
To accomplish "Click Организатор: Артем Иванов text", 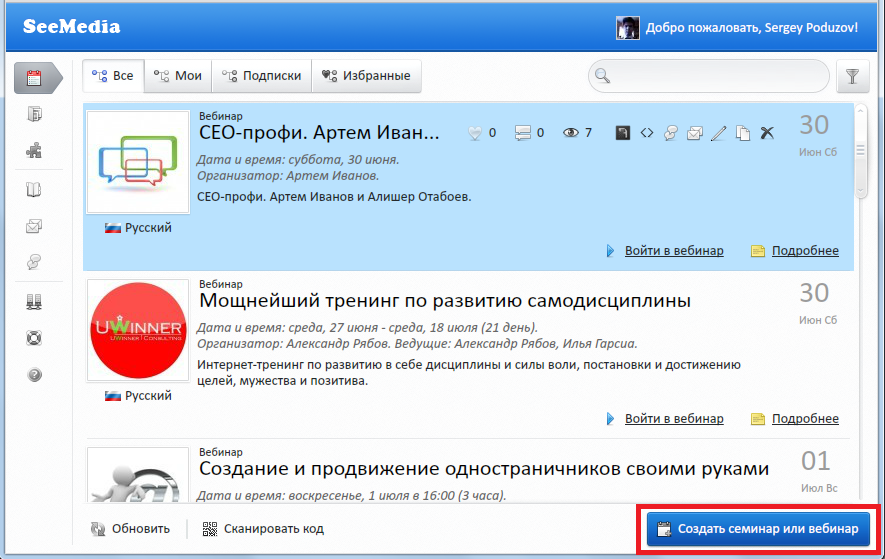I will [x=288, y=176].
